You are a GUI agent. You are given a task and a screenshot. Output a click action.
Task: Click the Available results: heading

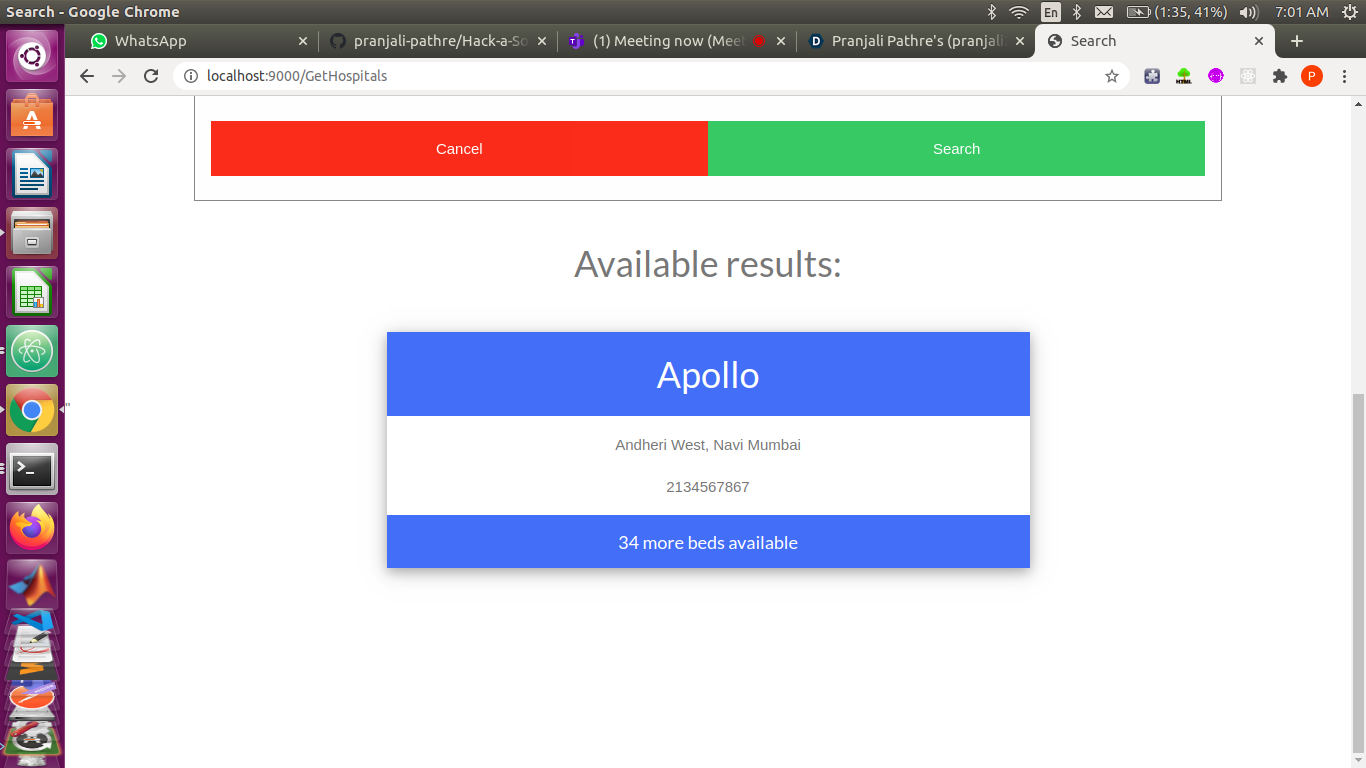[708, 264]
